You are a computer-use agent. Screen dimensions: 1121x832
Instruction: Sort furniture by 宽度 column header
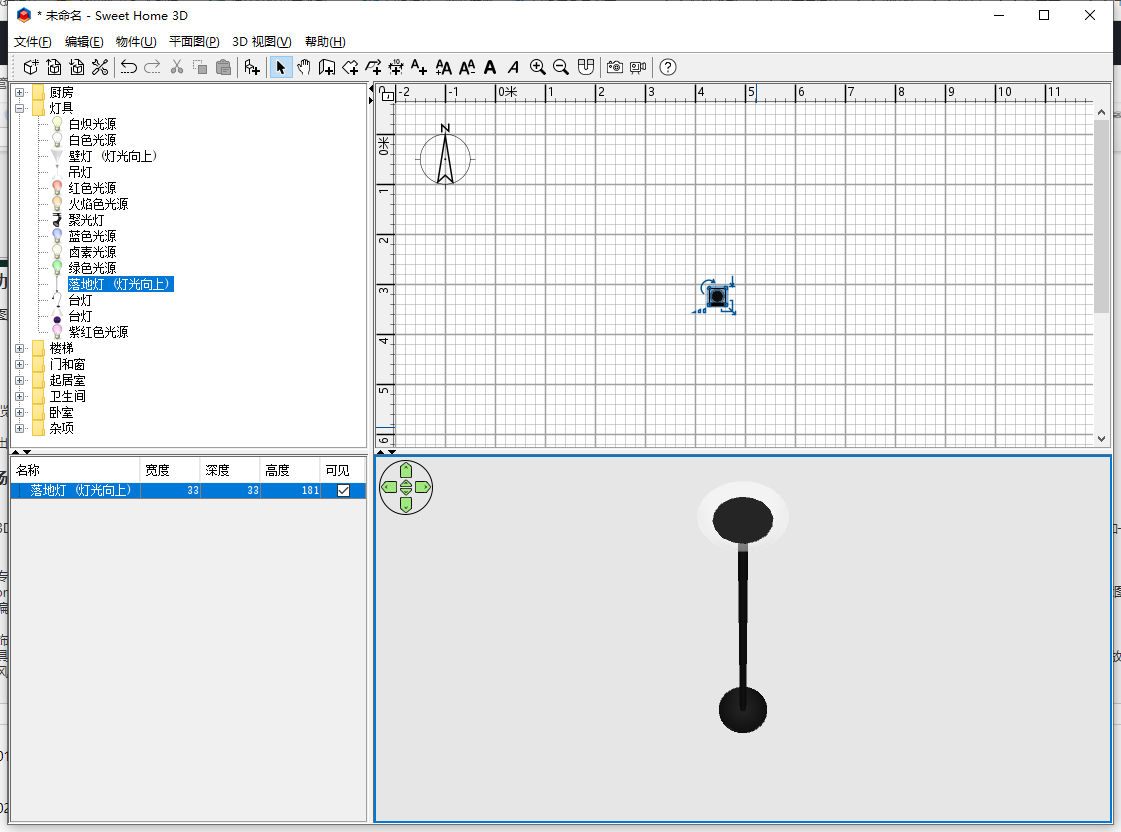(170, 470)
